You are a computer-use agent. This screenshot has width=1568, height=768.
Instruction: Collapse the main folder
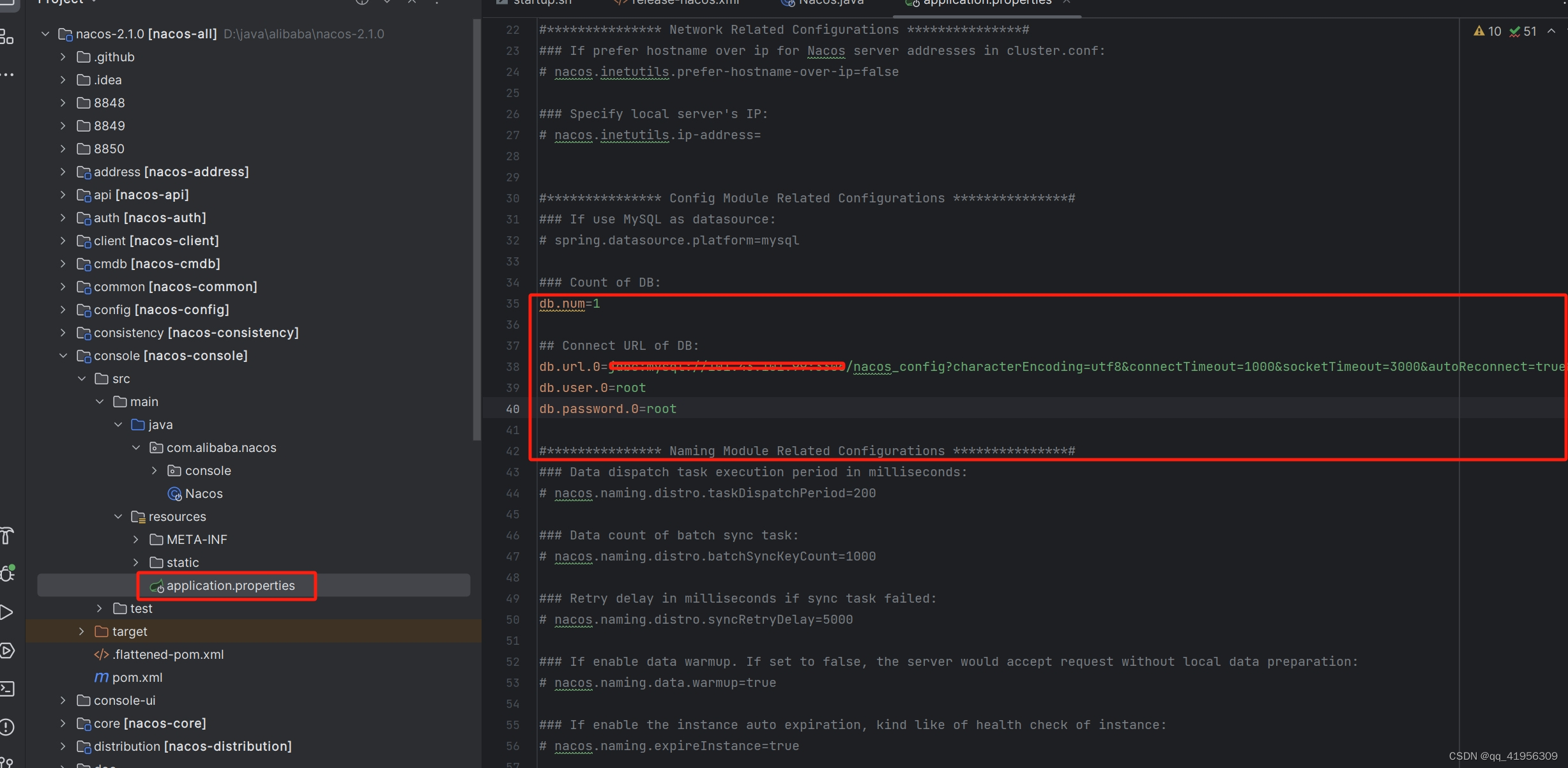100,402
